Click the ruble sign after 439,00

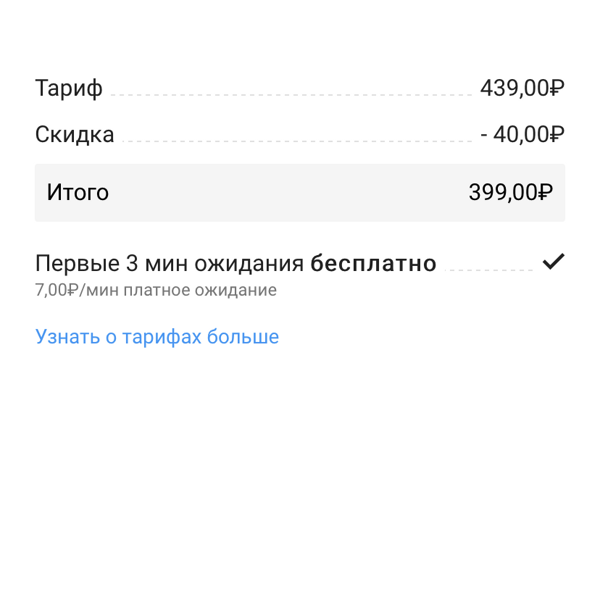click(557, 88)
